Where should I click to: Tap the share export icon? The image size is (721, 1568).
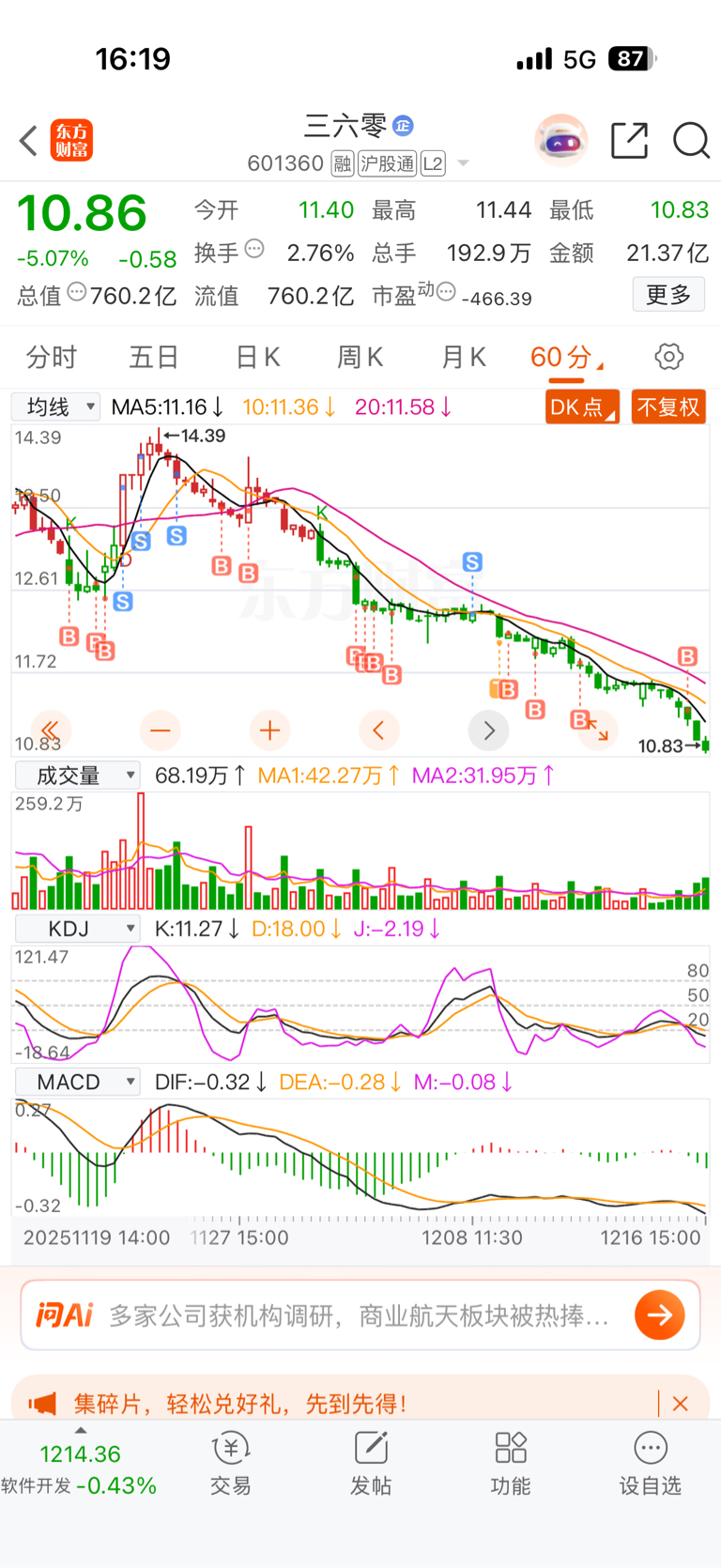point(629,140)
